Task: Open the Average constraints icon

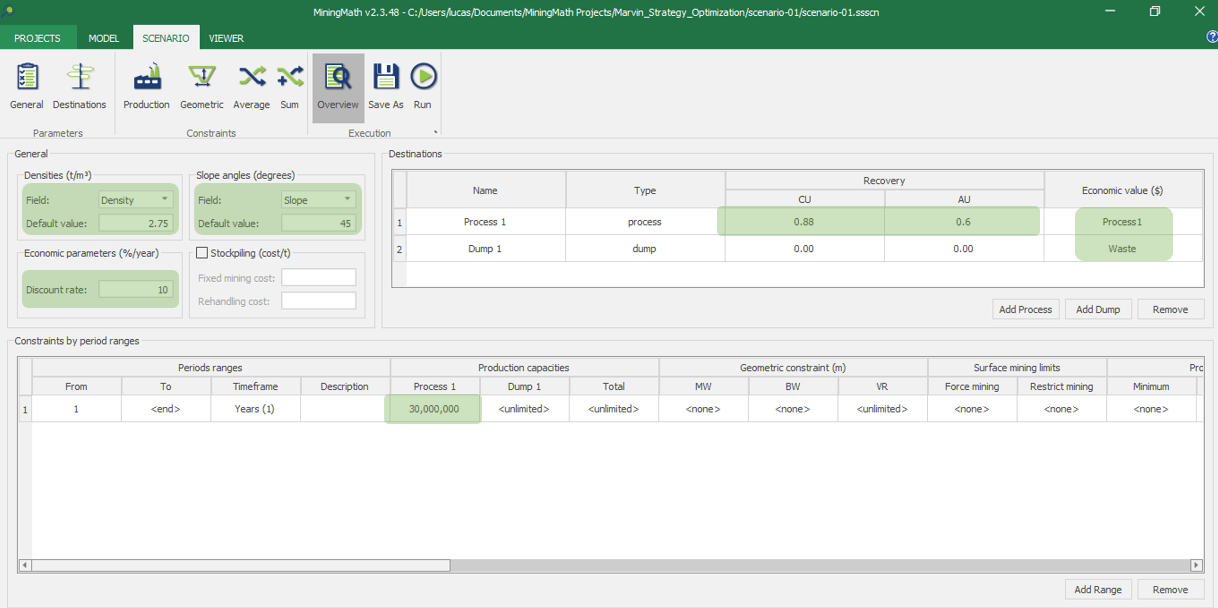Action: pos(251,85)
